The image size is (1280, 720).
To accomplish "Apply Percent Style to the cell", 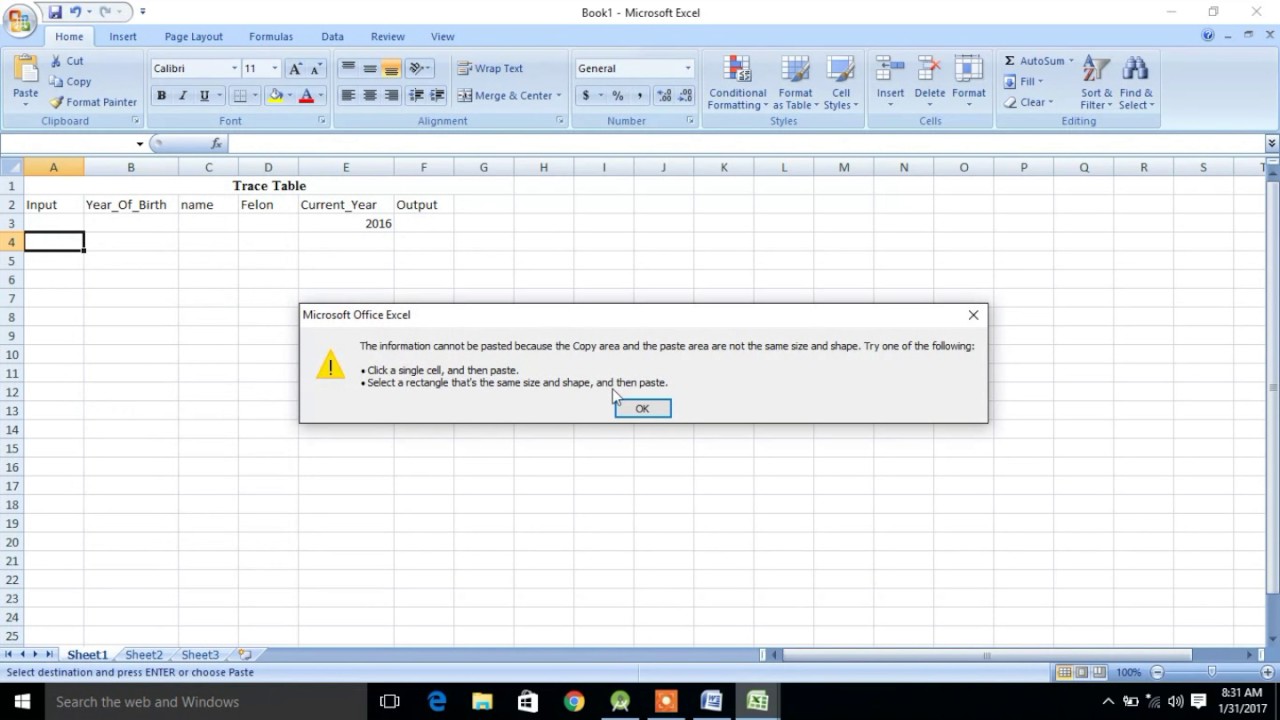I will click(618, 95).
